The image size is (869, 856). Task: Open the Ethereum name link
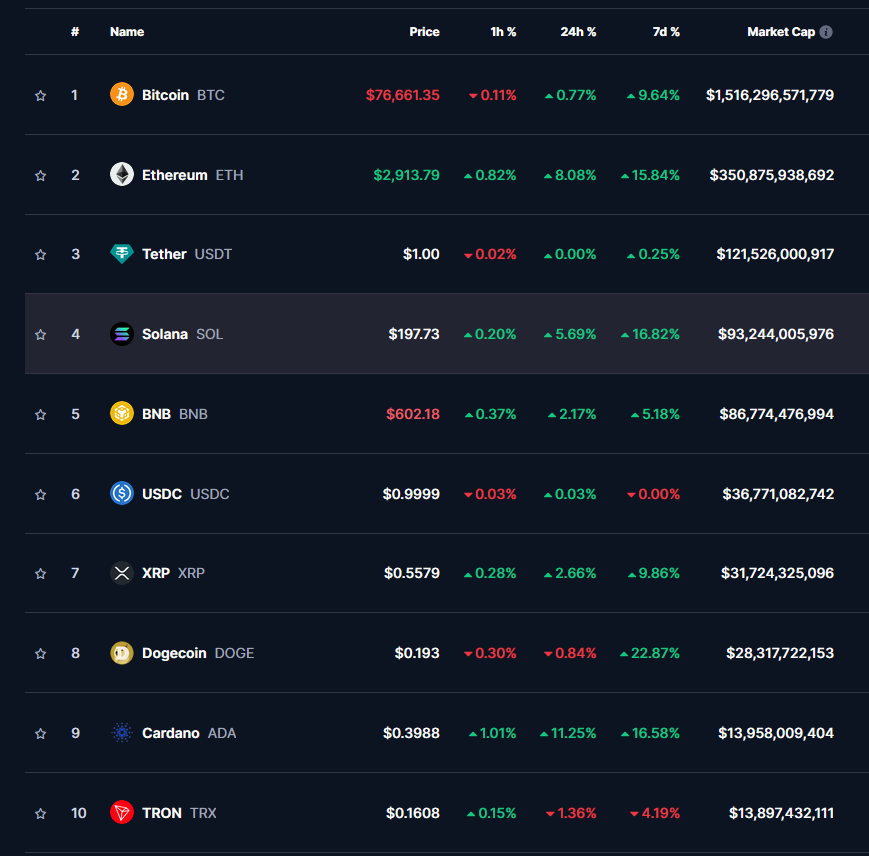click(x=175, y=175)
